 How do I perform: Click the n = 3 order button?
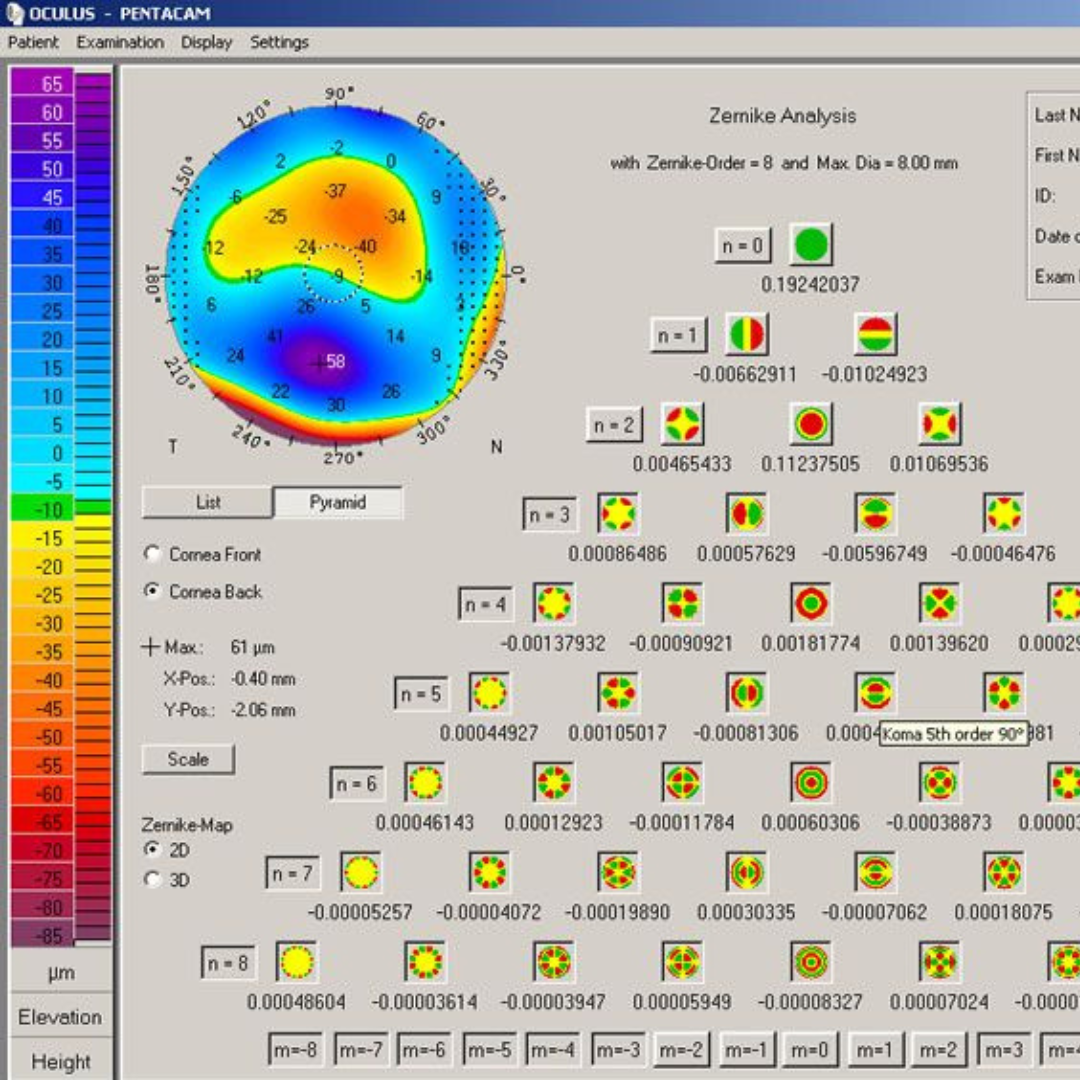549,515
